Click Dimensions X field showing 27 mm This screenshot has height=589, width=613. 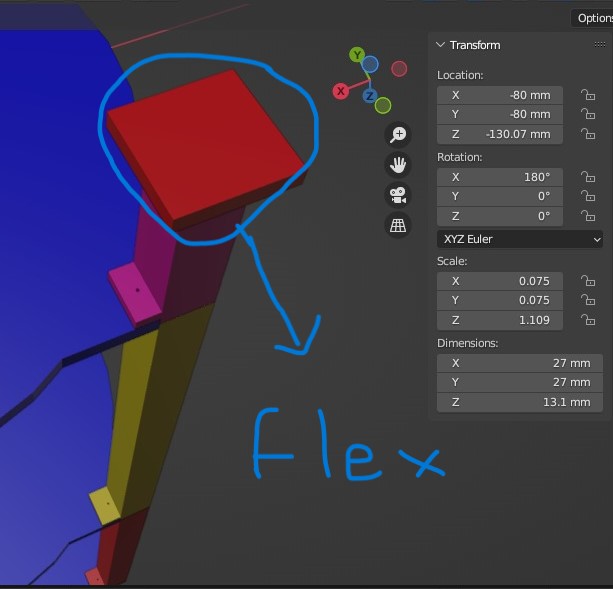[520, 363]
